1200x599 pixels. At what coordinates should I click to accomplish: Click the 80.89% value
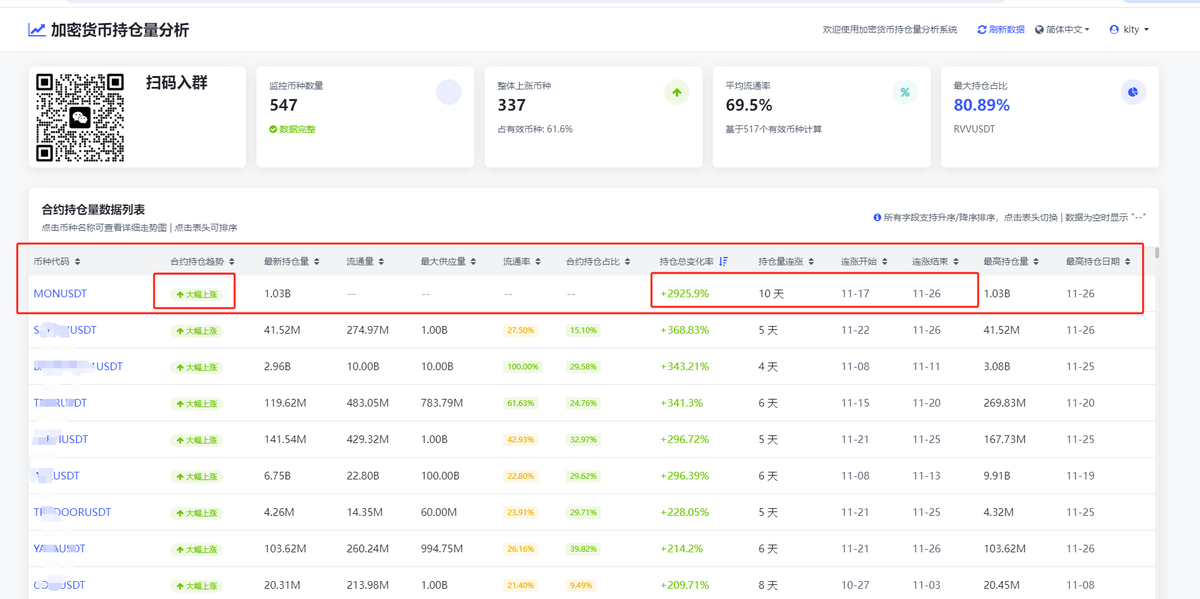(982, 105)
